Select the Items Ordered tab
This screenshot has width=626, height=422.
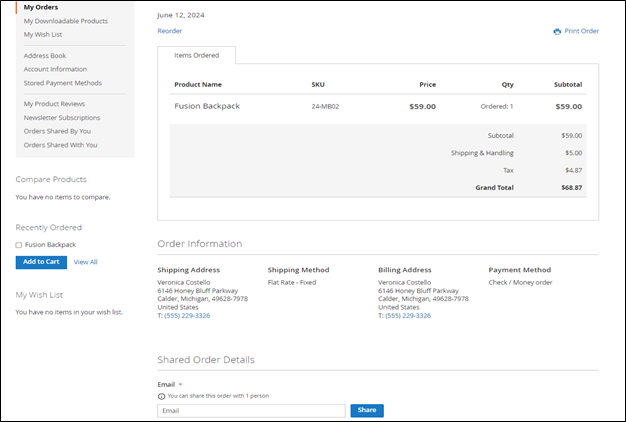(196, 55)
